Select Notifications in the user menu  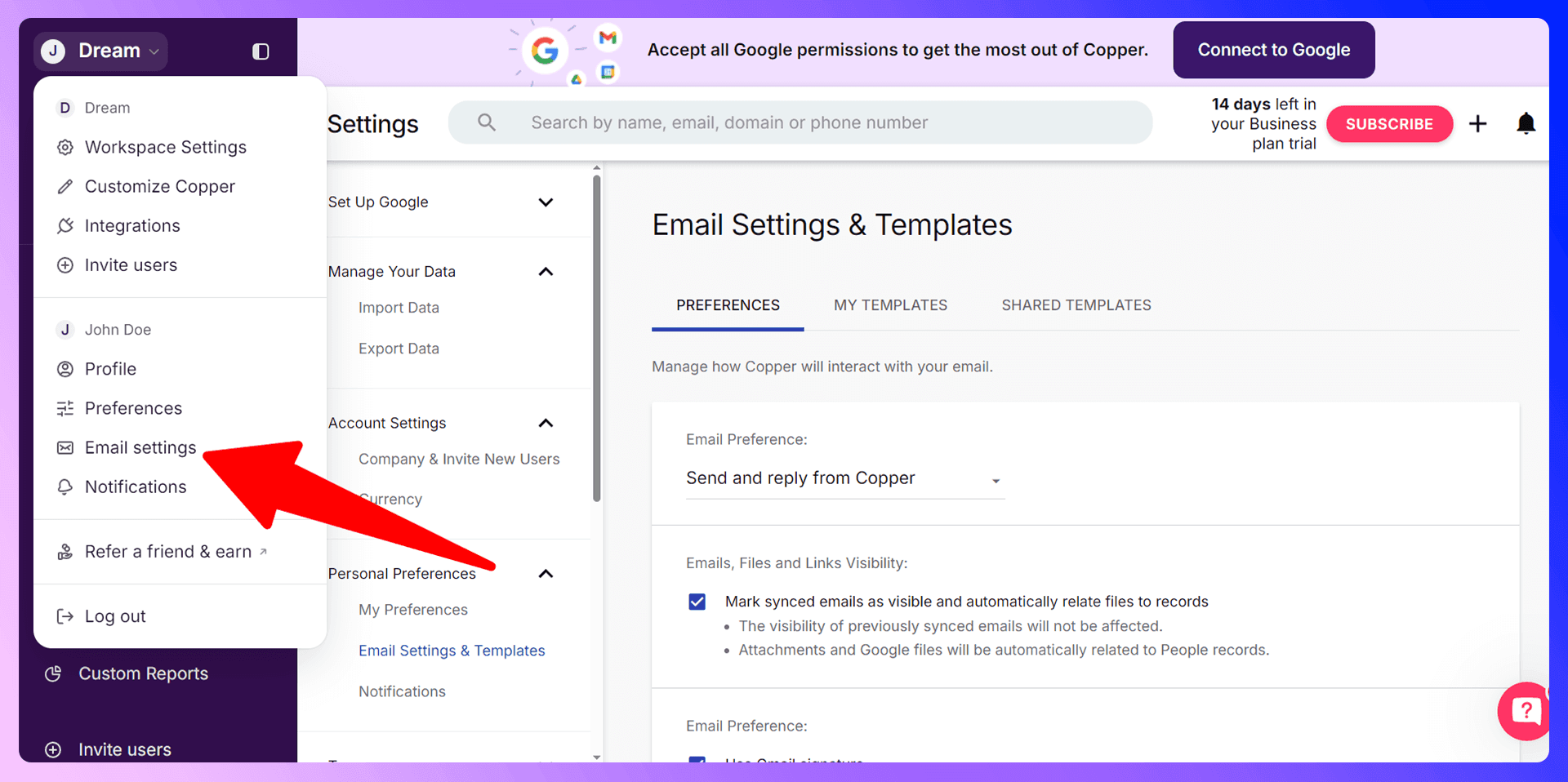point(136,487)
